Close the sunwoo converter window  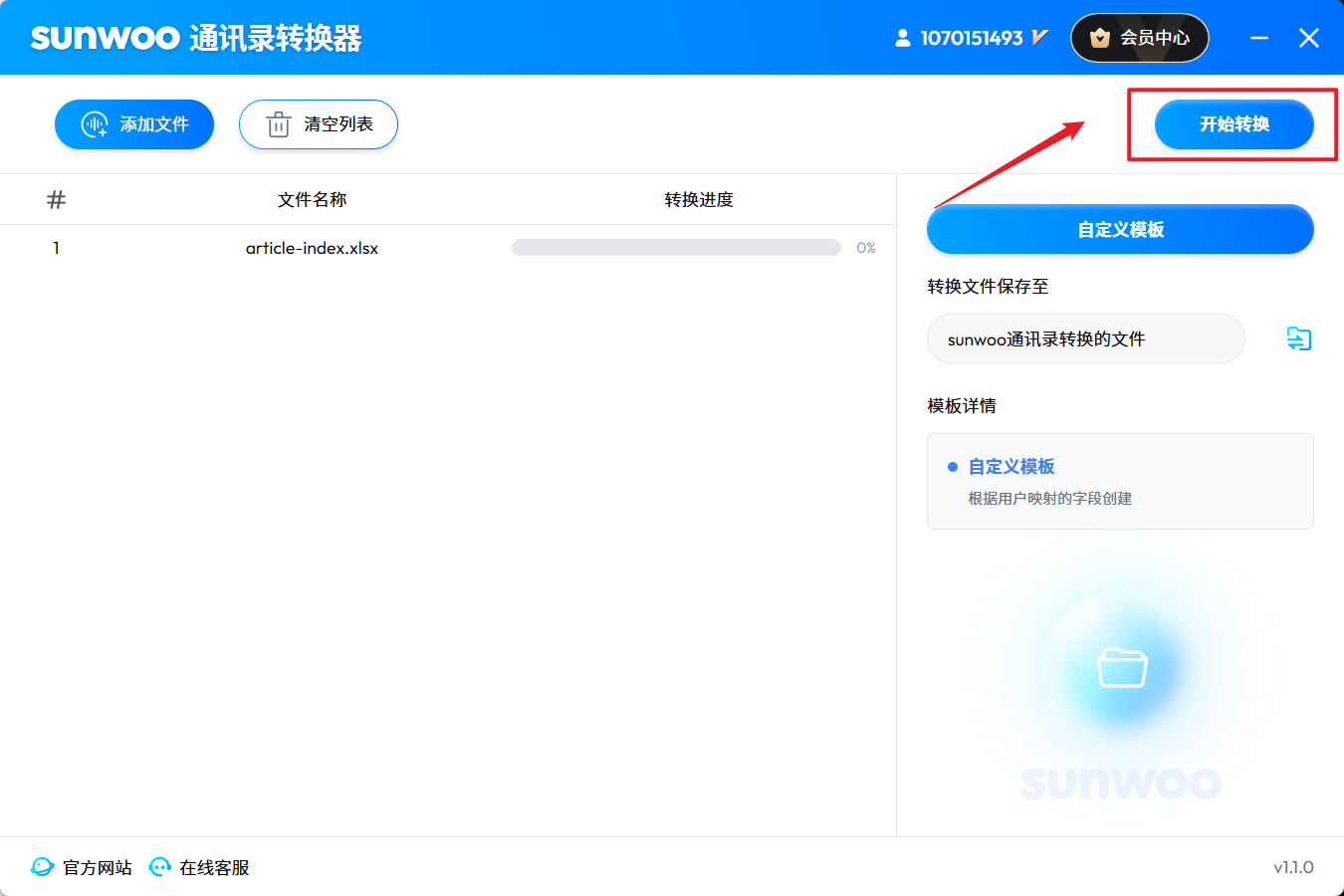point(1309,38)
